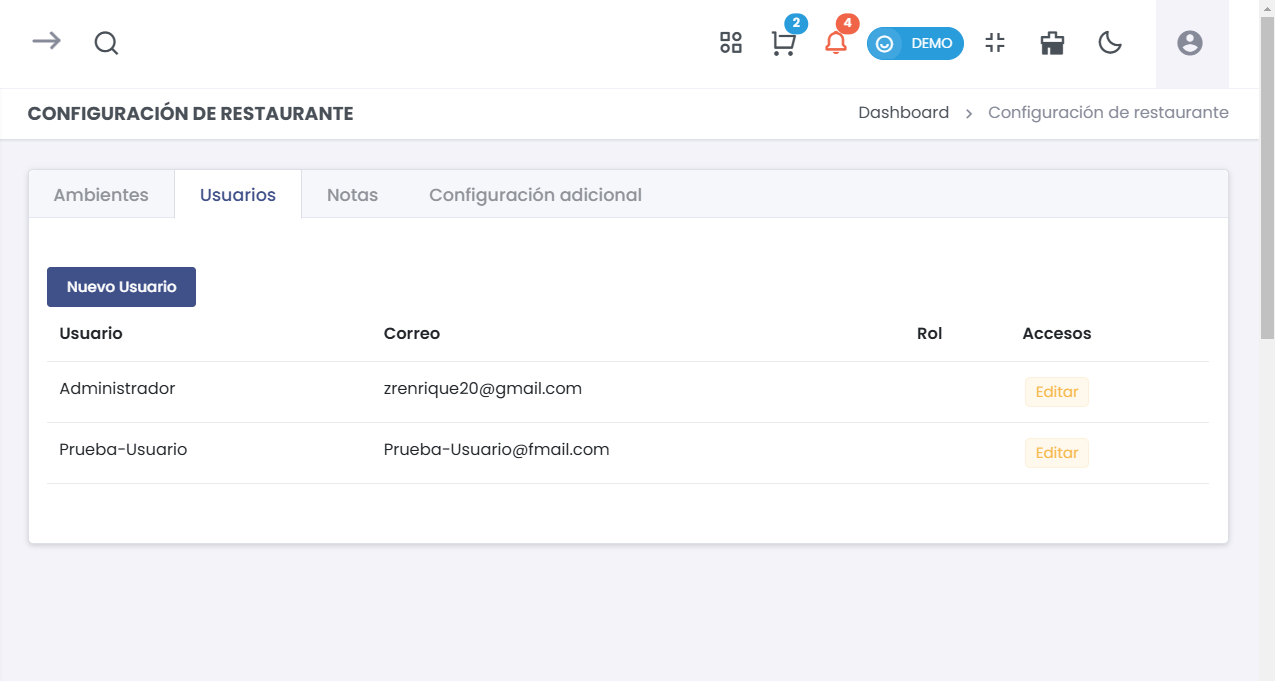Edit access for Administrador user
The image size is (1275, 681).
(x=1056, y=392)
